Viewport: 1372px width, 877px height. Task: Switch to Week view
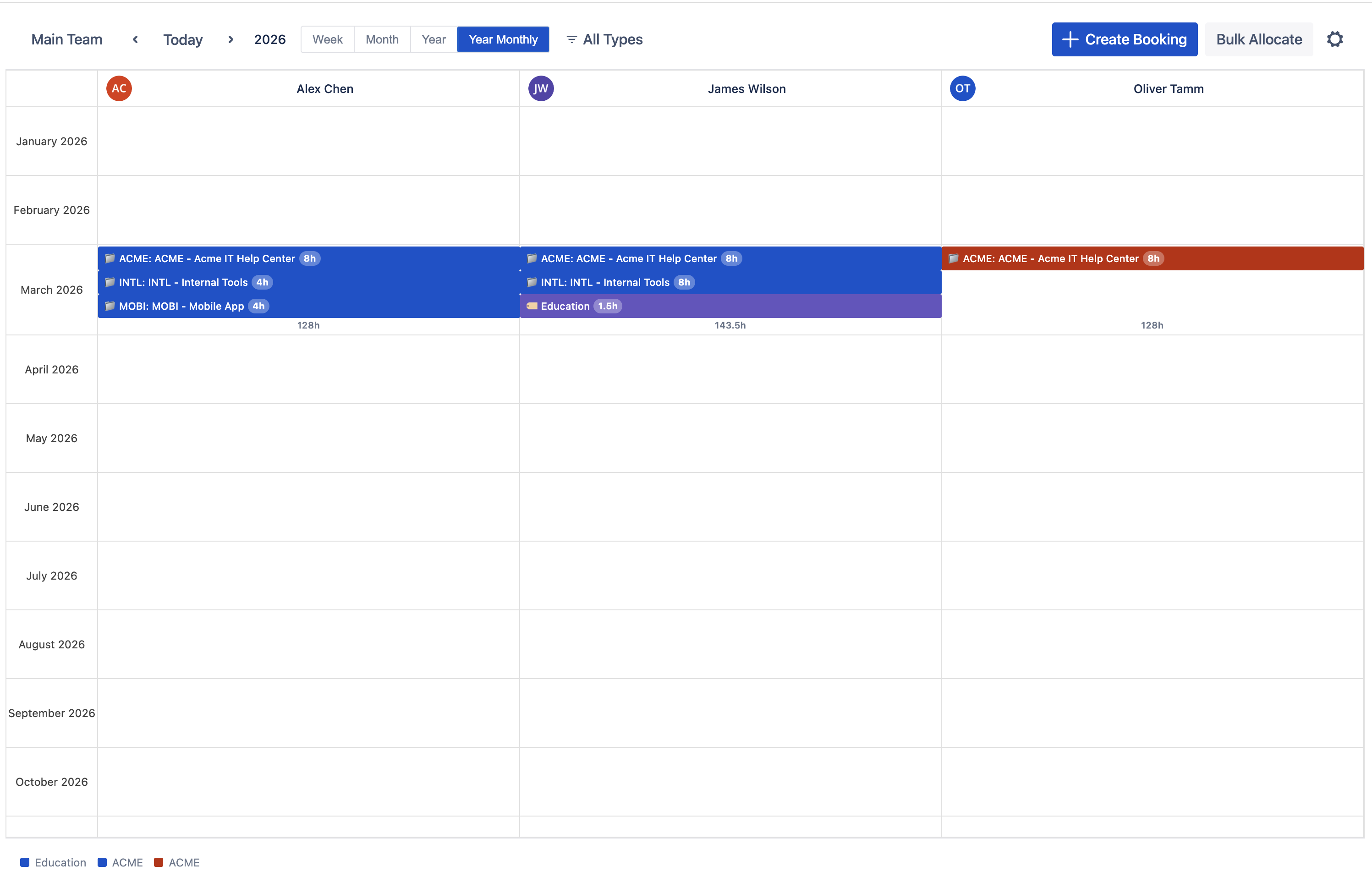coord(327,39)
